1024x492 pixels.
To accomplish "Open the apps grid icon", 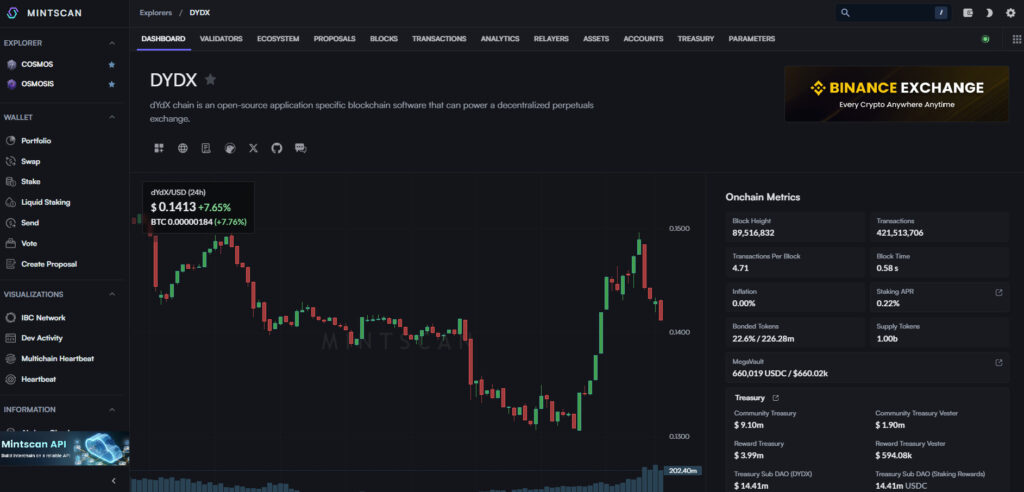I will [x=1016, y=39].
